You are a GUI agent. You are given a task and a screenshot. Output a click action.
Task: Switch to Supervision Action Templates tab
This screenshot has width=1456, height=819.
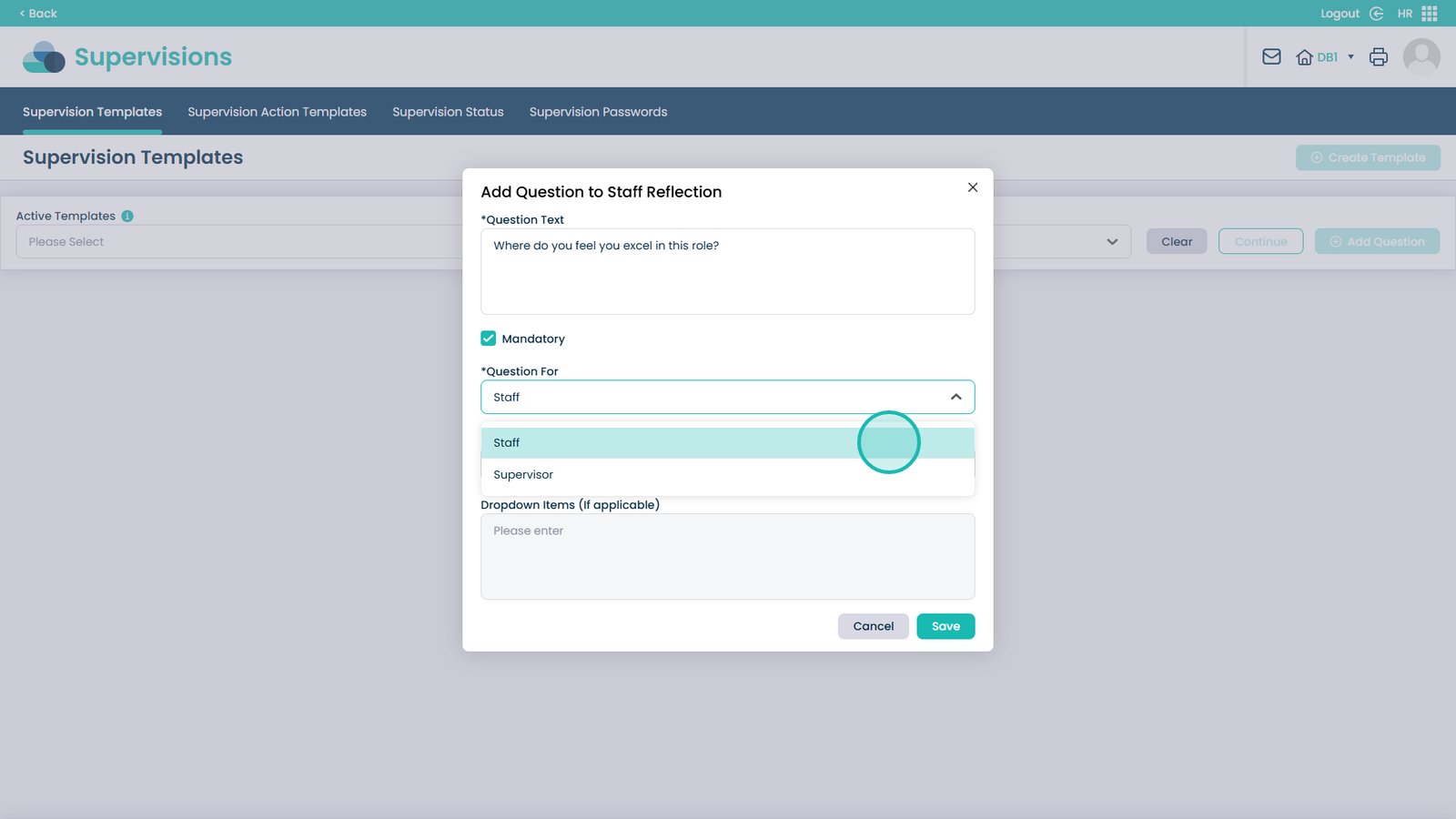pyautogui.click(x=277, y=112)
